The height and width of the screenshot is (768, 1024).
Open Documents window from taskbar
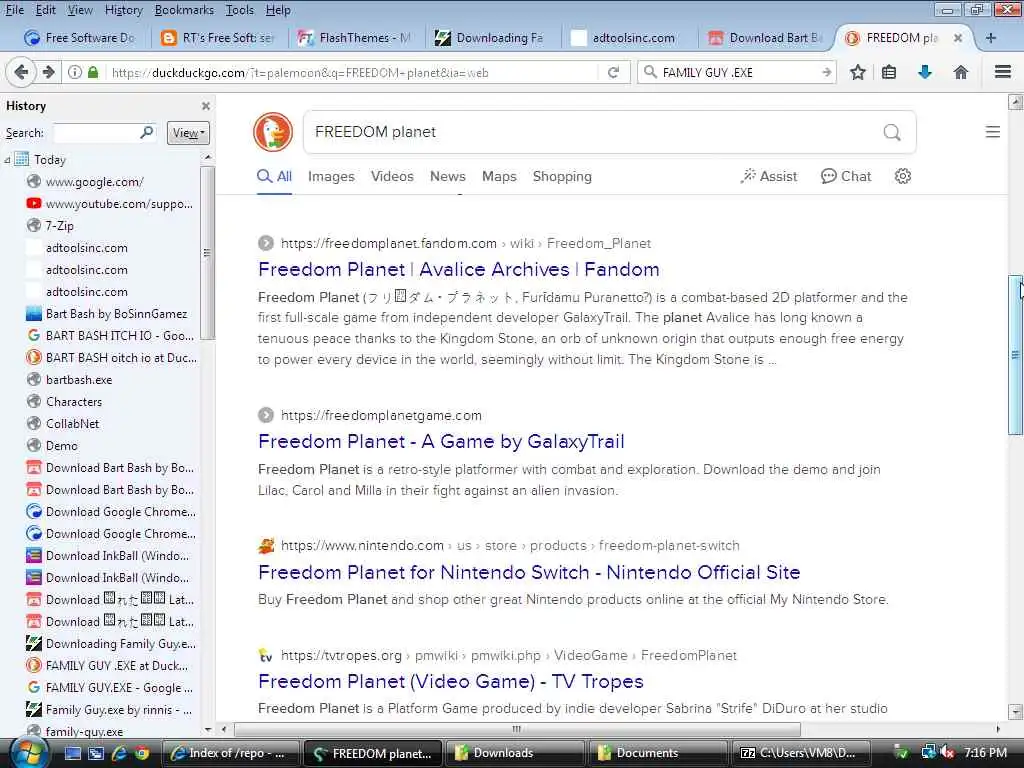pos(657,753)
